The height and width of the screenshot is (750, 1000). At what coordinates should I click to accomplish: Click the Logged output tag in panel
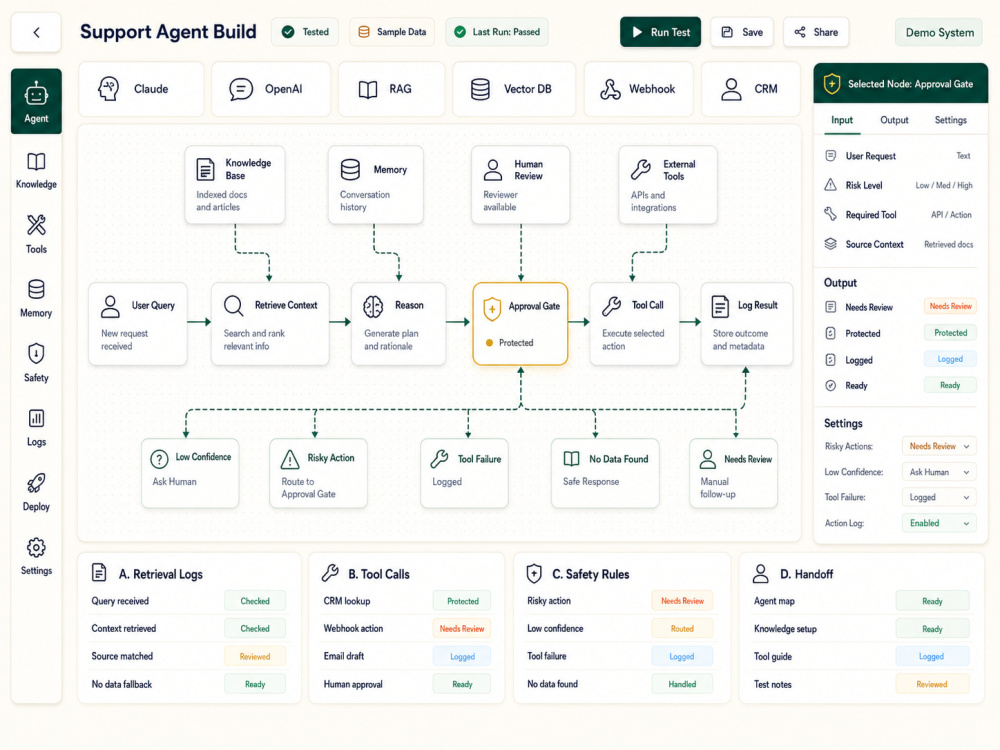pos(950,359)
